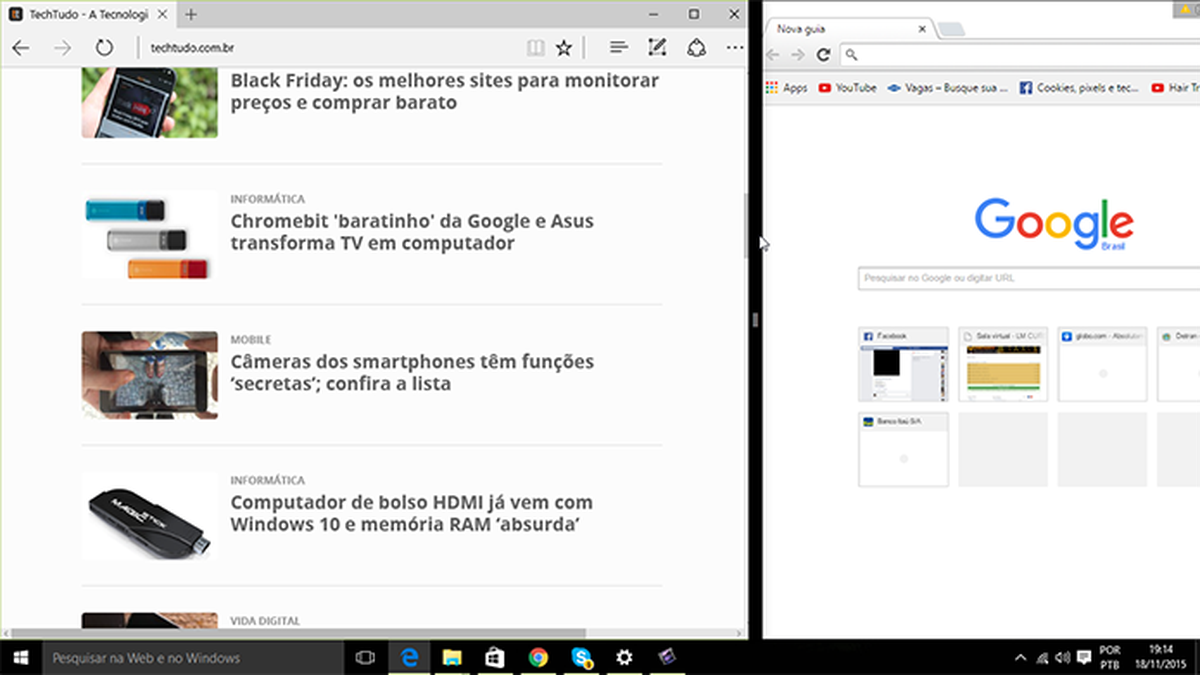Switch to Chrome on the taskbar
The image size is (1200, 675).
(x=538, y=657)
